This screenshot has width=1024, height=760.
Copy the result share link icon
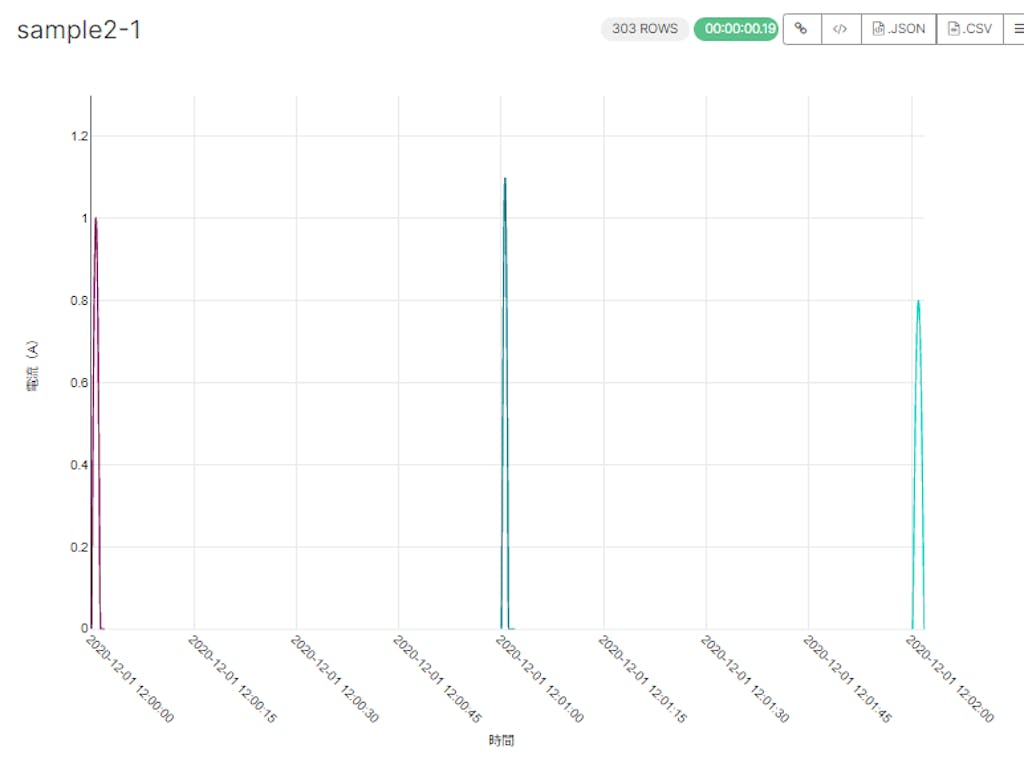click(801, 29)
